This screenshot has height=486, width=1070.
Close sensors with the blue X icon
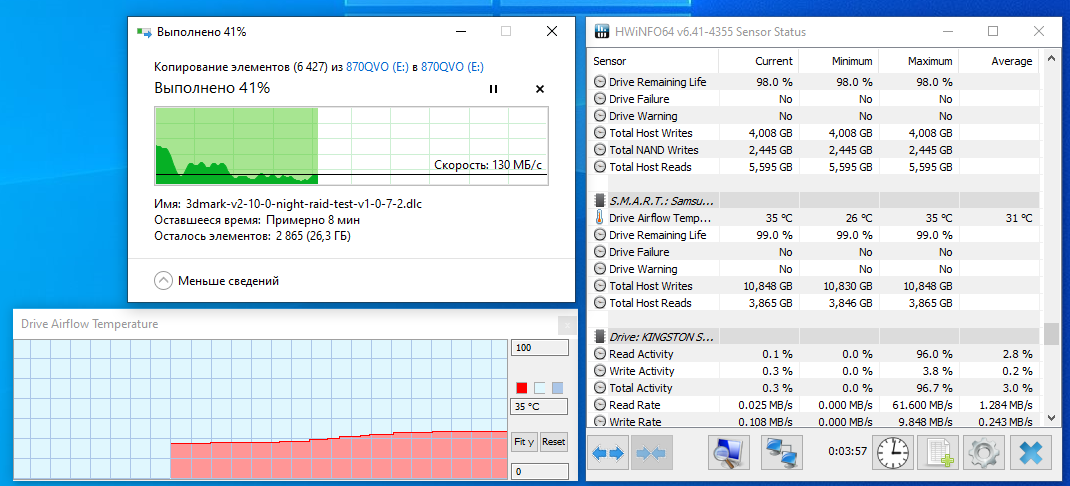point(1030,453)
